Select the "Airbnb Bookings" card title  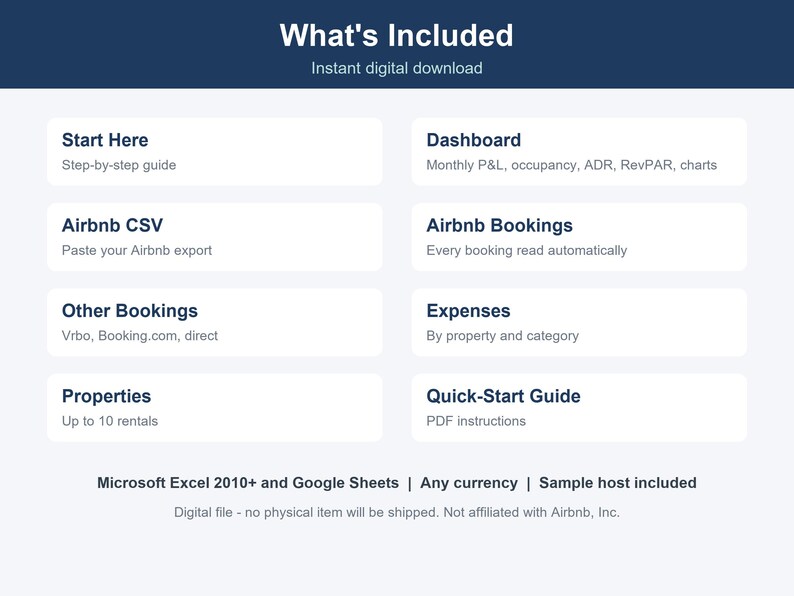pyautogui.click(x=499, y=225)
